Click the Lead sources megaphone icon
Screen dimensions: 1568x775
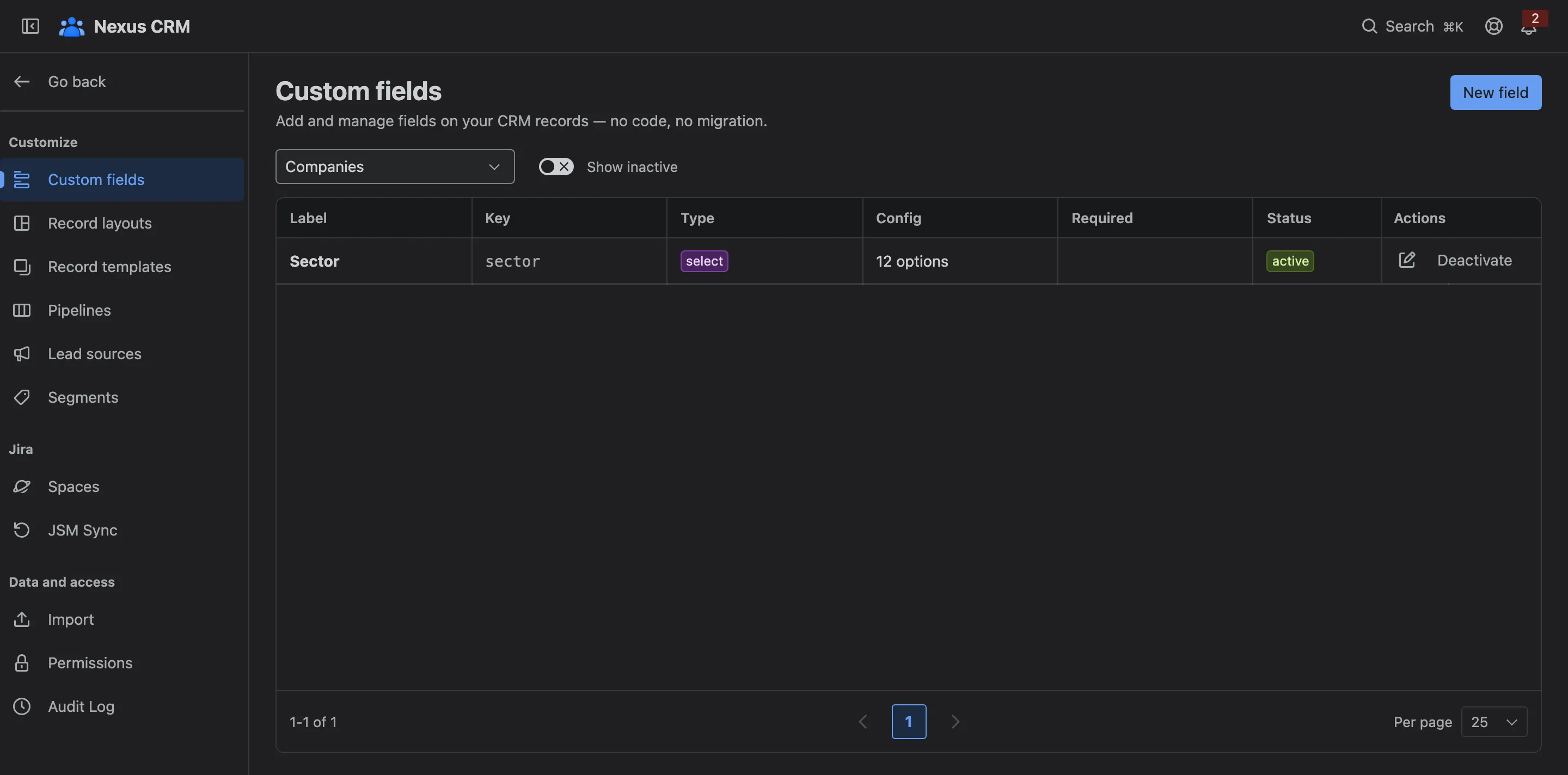(x=22, y=353)
